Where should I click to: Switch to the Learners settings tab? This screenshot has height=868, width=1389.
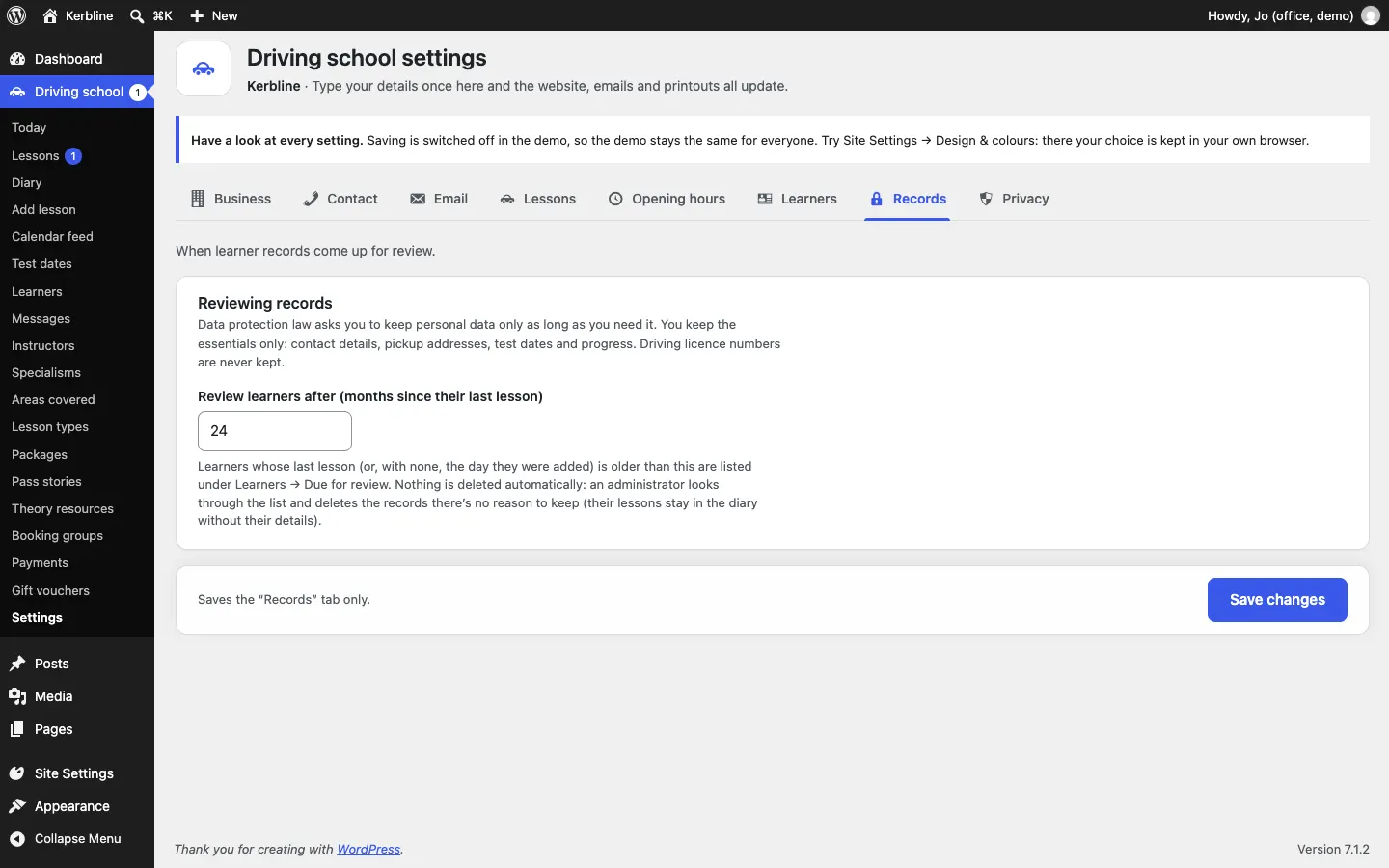(x=797, y=199)
